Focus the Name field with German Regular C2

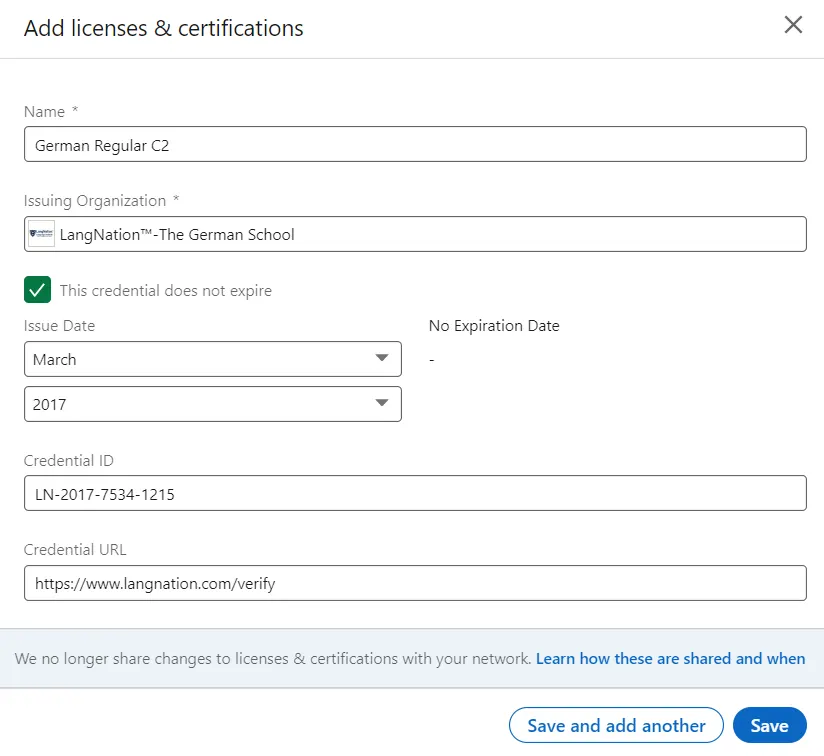(415, 144)
